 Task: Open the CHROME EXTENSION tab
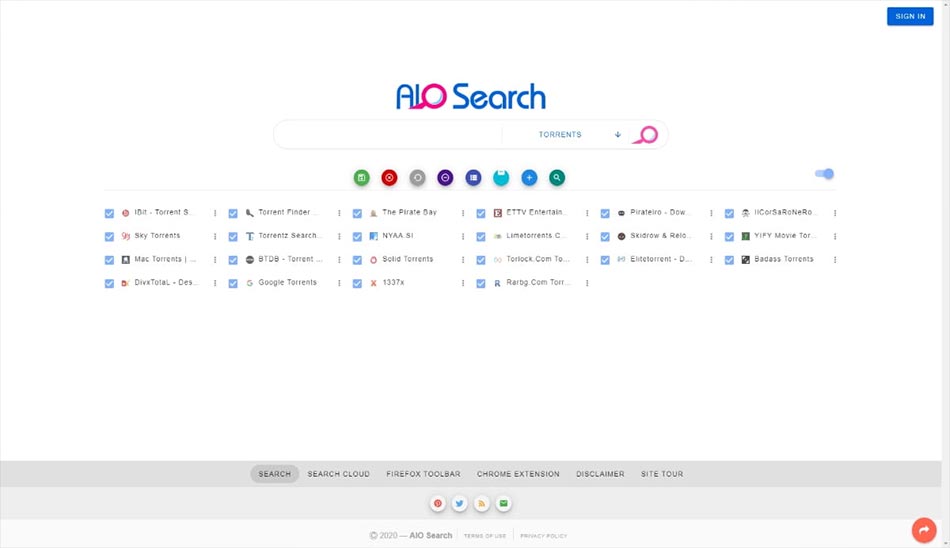click(x=518, y=474)
